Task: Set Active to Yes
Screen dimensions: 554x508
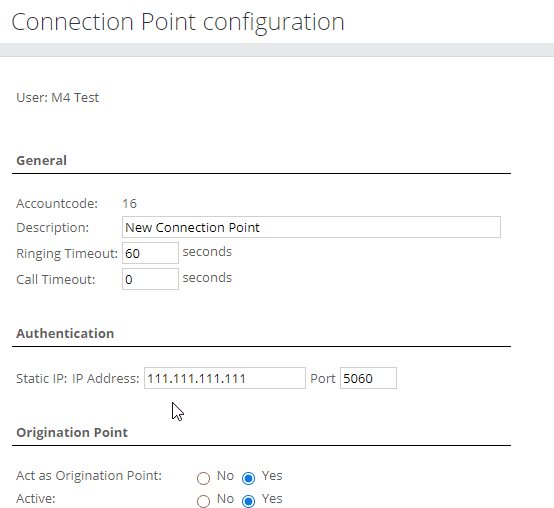Action: point(248,501)
